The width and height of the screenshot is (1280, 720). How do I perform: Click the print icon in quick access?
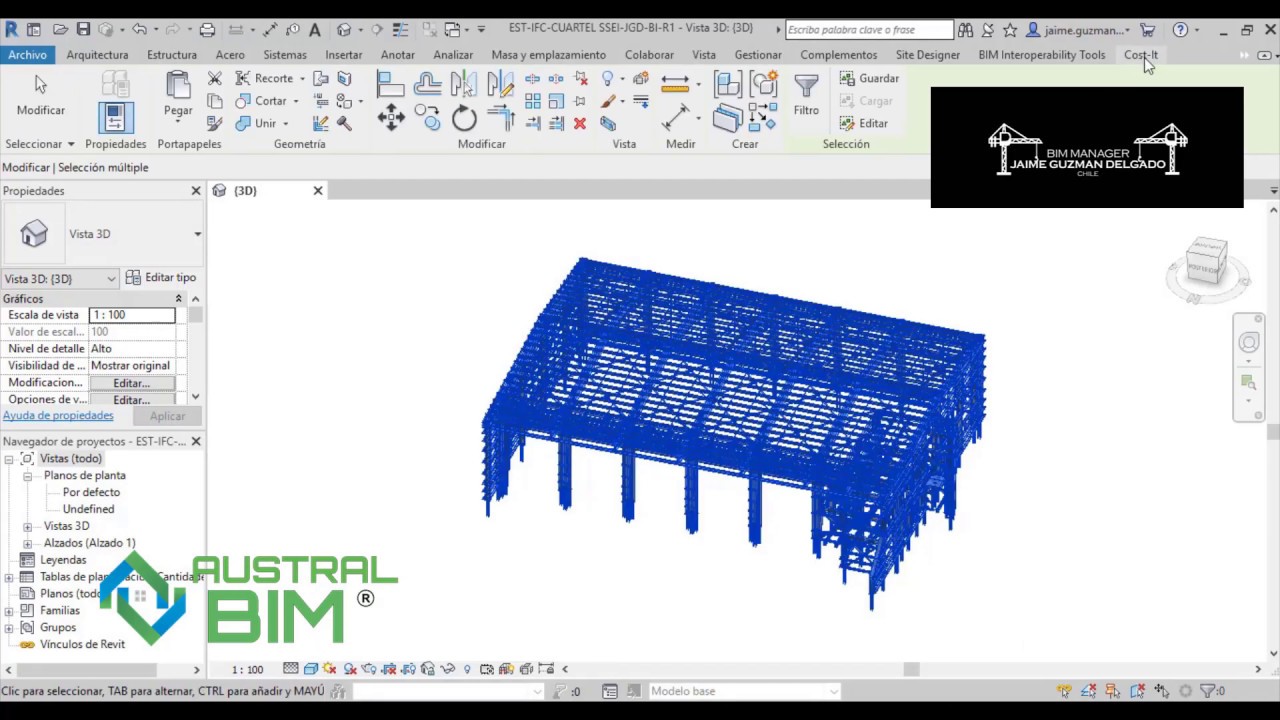coord(207,30)
